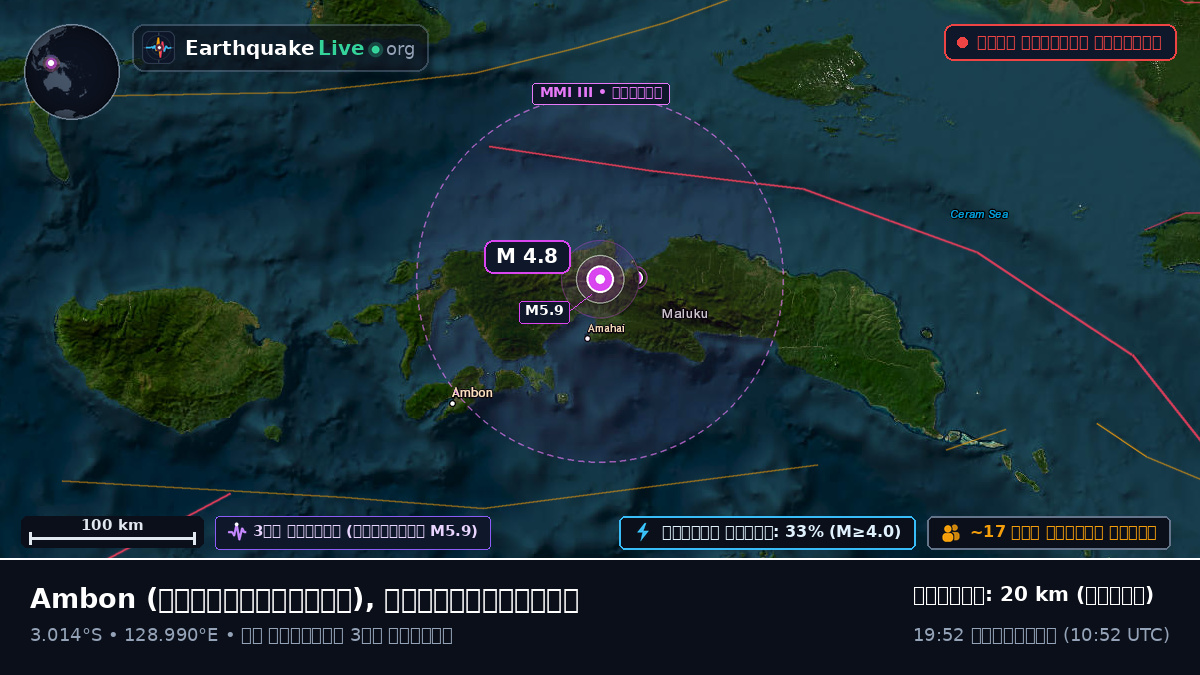Click the EarthquakeLive.org site title

point(300,48)
